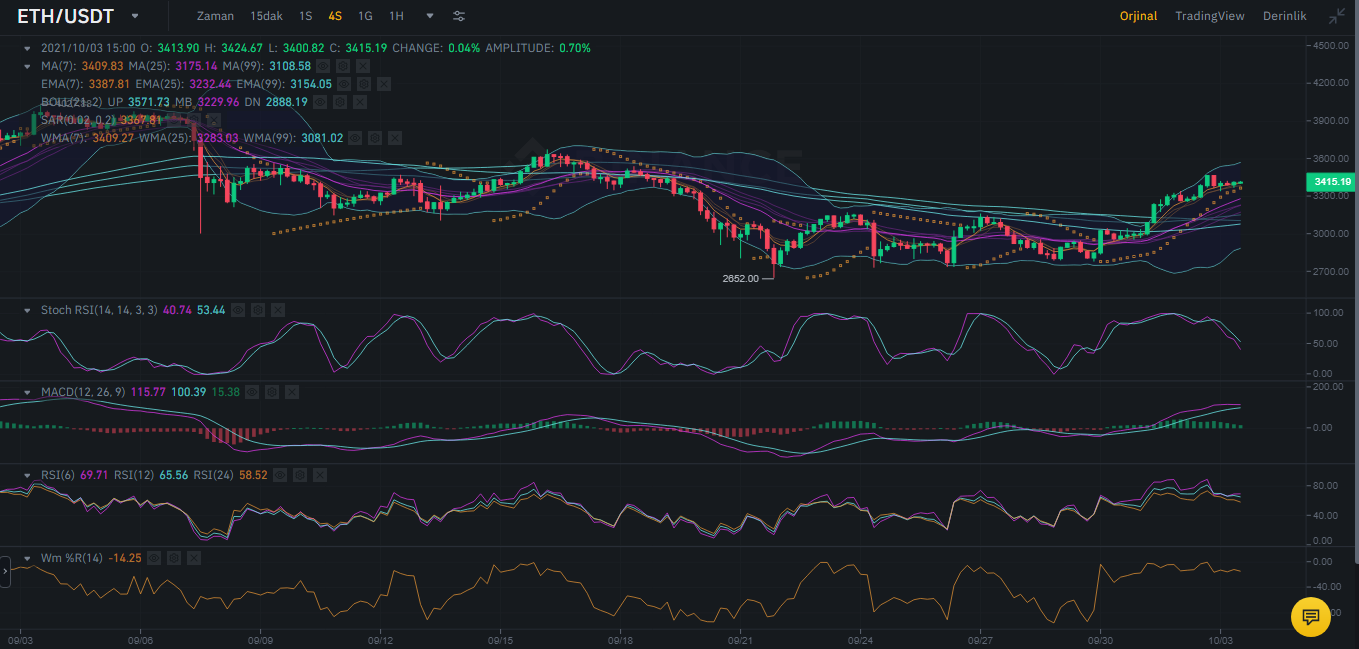Open the ETH/USDT pair dropdown
Screen dimensions: 1359x649
135,16
